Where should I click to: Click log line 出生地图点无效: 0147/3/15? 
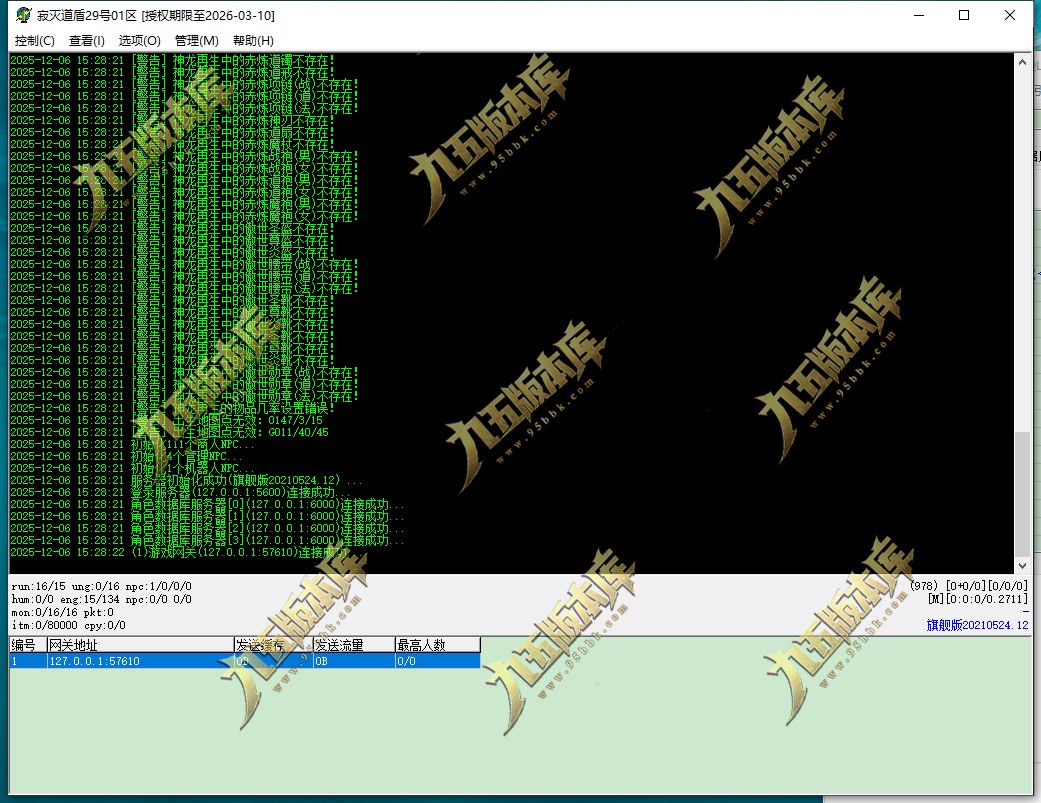click(x=166, y=420)
